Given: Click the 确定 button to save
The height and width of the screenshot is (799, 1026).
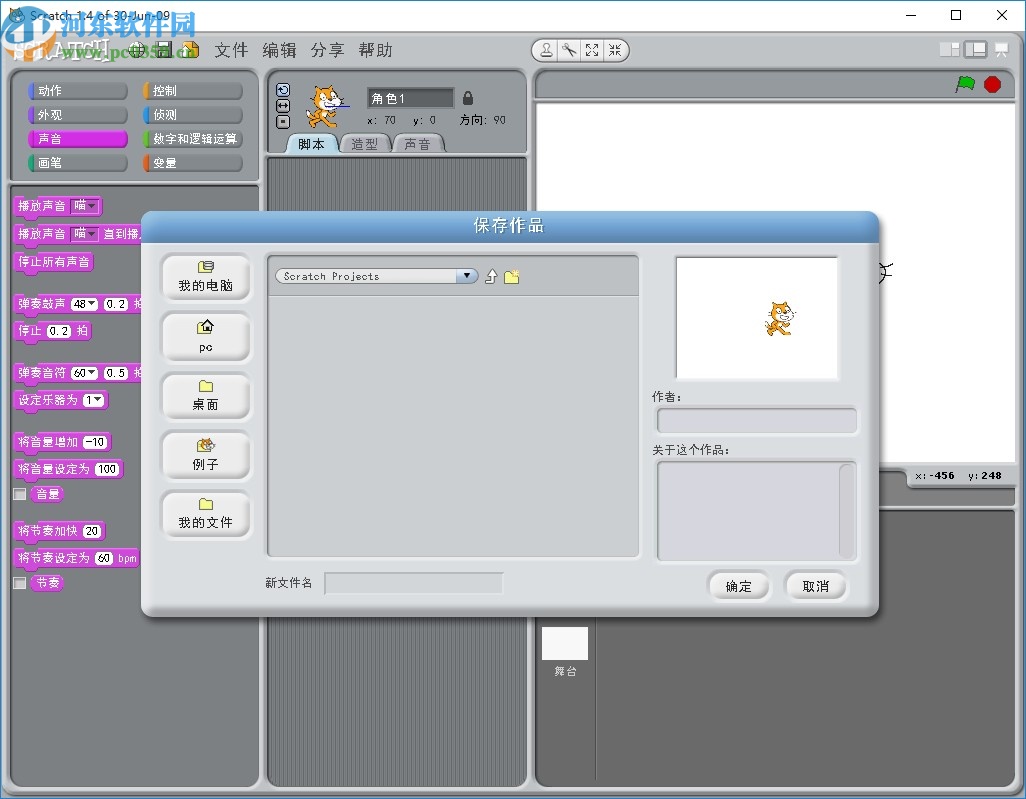Looking at the screenshot, I should (739, 587).
